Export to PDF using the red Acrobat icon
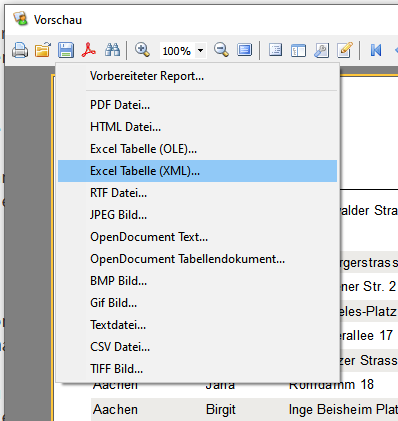 pyautogui.click(x=89, y=51)
